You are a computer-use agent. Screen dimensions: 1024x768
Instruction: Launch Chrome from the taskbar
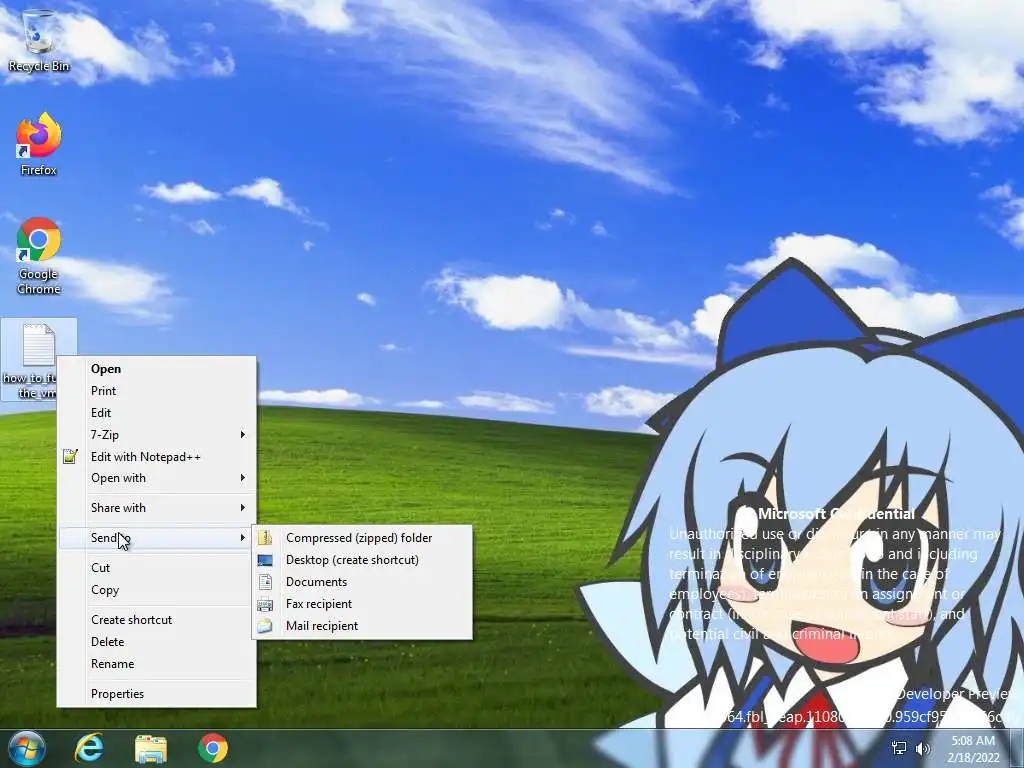213,748
